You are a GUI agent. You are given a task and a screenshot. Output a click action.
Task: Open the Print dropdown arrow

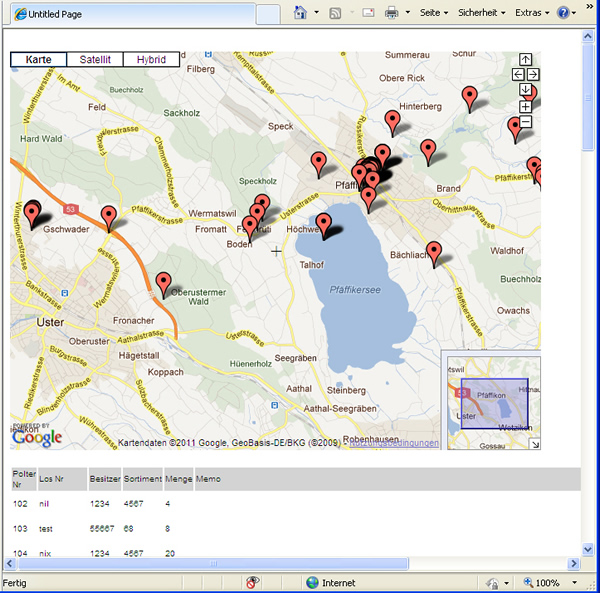point(408,13)
